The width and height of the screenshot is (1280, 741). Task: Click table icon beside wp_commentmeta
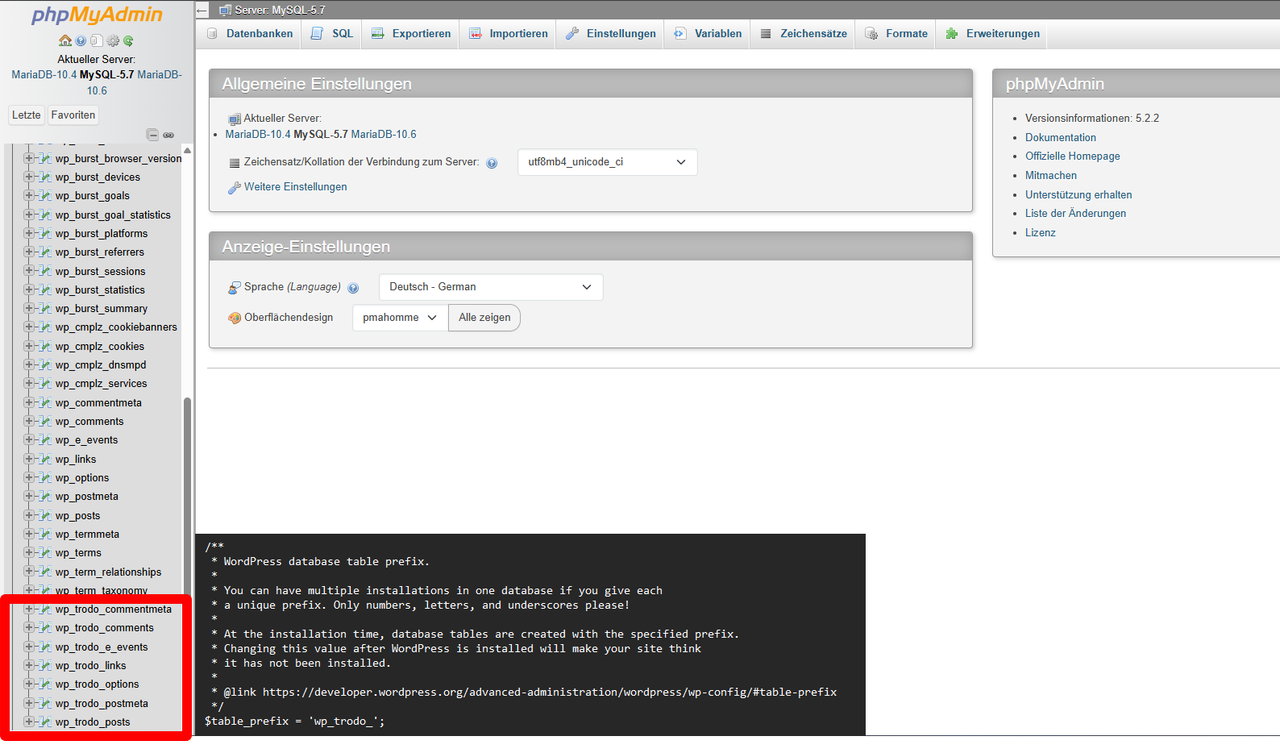coord(44,403)
